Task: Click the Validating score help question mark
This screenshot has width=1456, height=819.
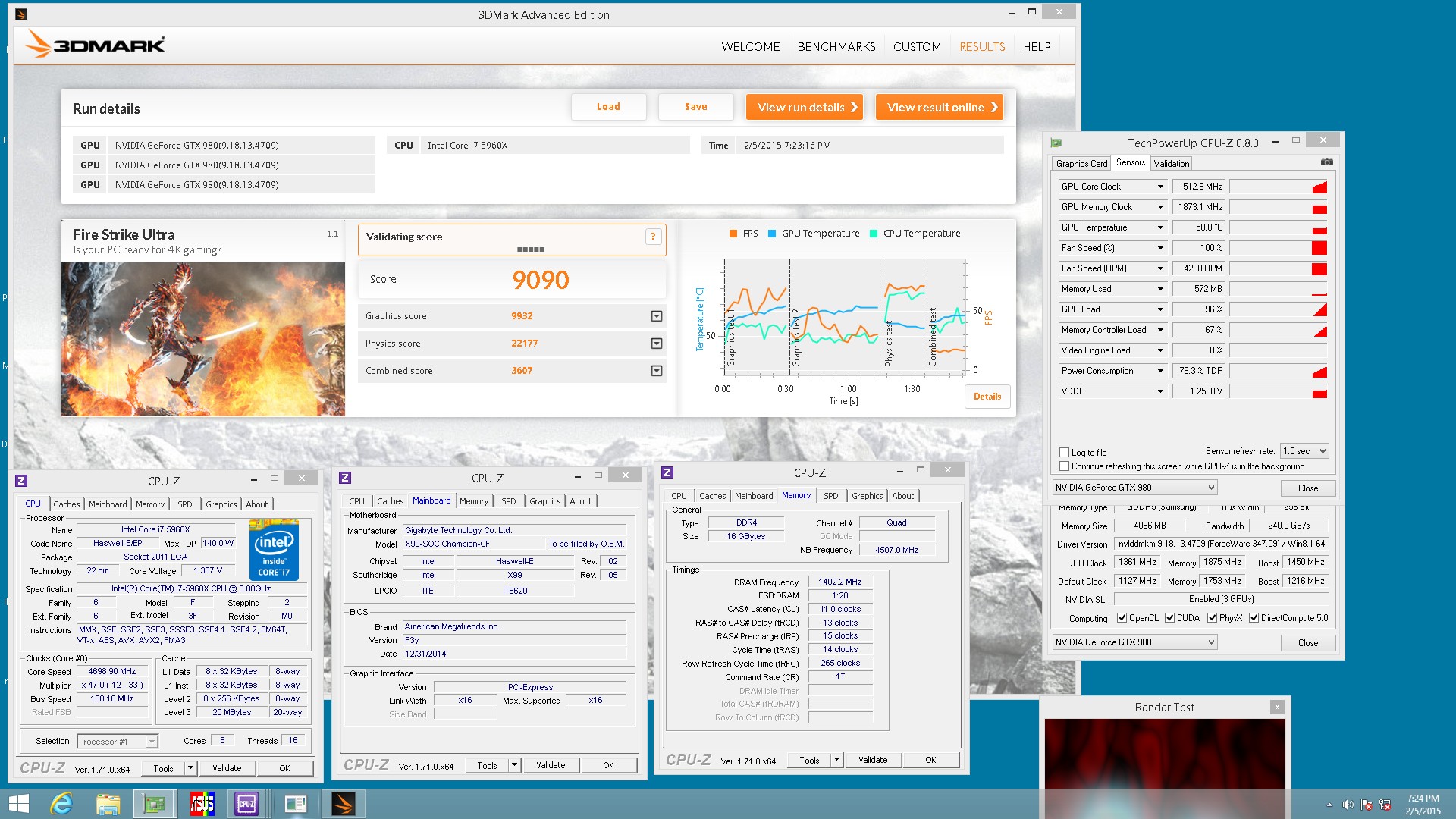Action: (x=653, y=237)
